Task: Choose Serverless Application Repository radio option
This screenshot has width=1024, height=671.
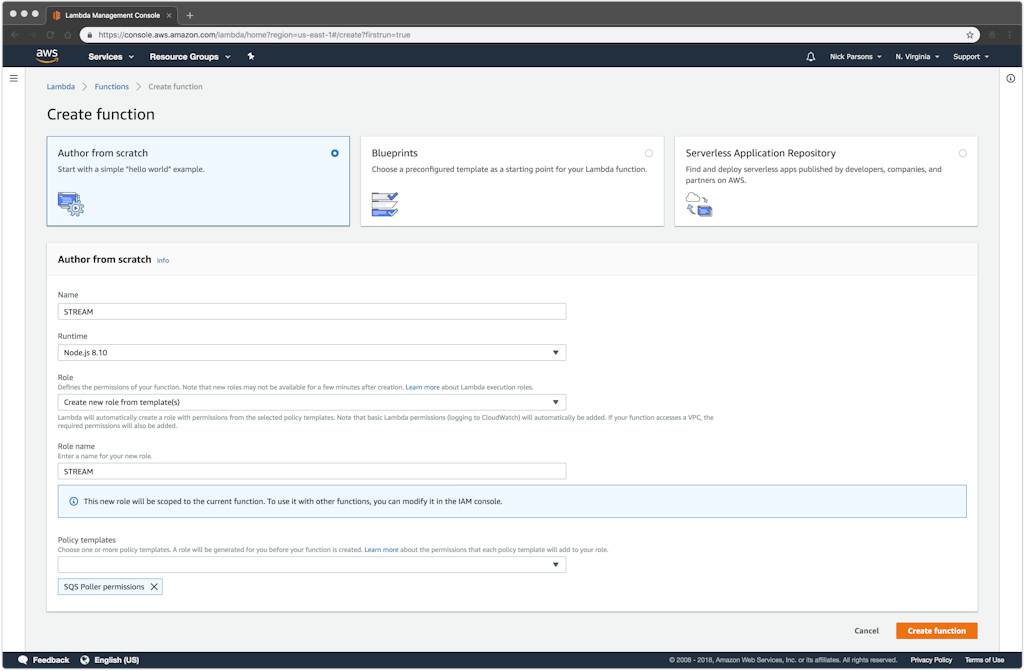Action: (962, 153)
